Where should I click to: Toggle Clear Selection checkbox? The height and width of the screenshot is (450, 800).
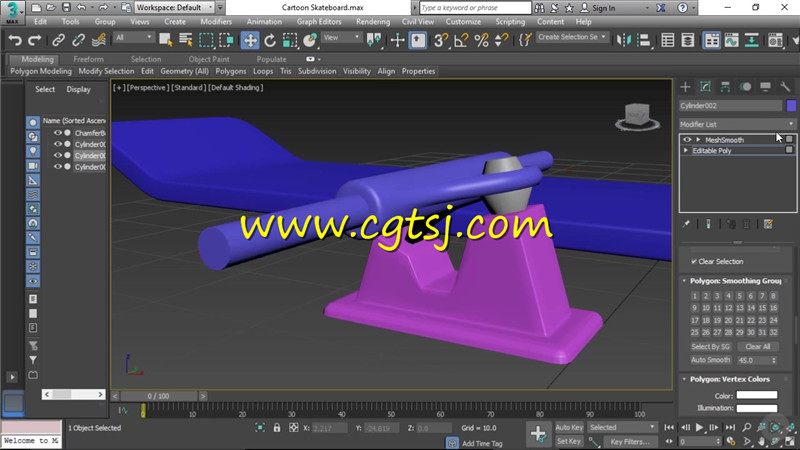[694, 261]
